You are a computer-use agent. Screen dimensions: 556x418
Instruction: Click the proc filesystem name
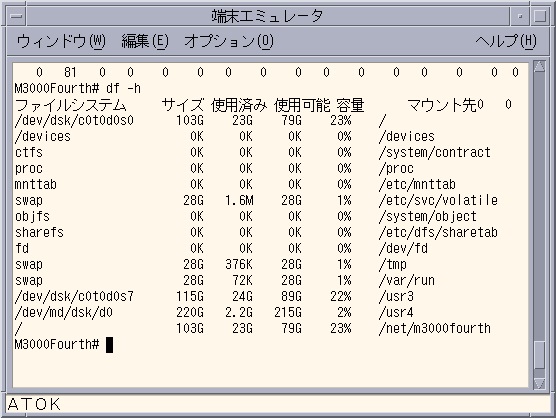click(29, 168)
